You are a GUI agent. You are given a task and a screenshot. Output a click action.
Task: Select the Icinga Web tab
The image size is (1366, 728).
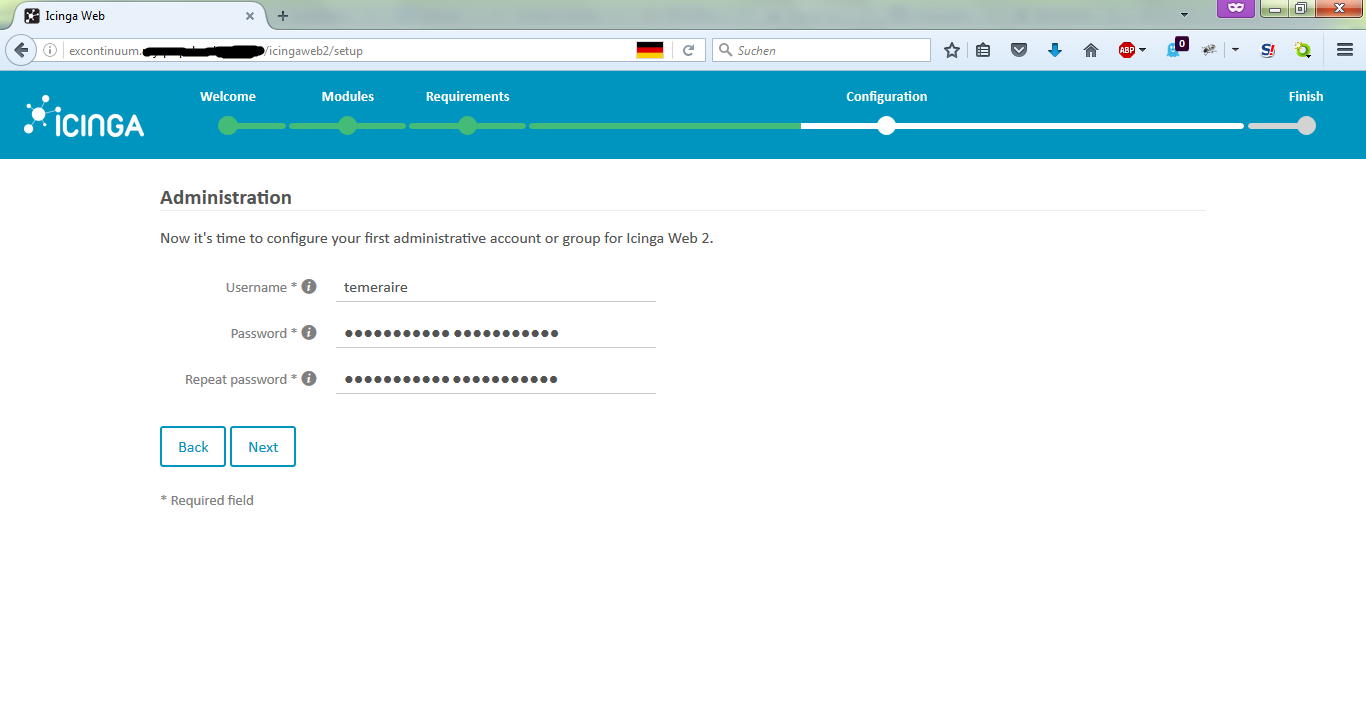click(x=139, y=16)
